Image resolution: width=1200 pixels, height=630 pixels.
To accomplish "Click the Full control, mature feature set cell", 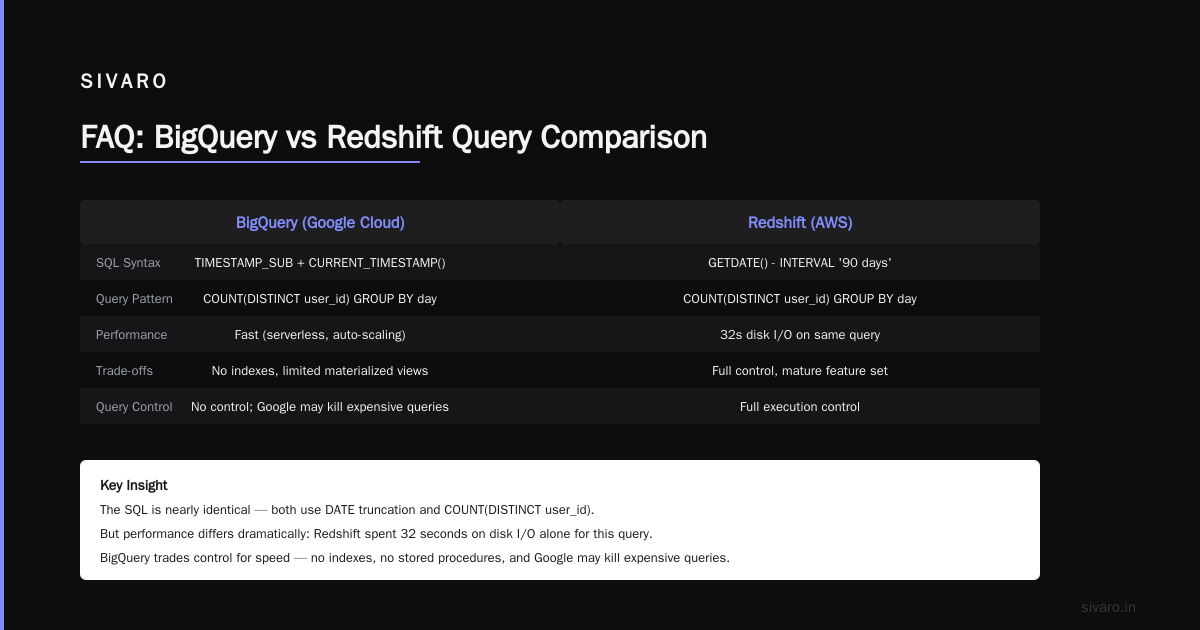I will click(x=800, y=370).
